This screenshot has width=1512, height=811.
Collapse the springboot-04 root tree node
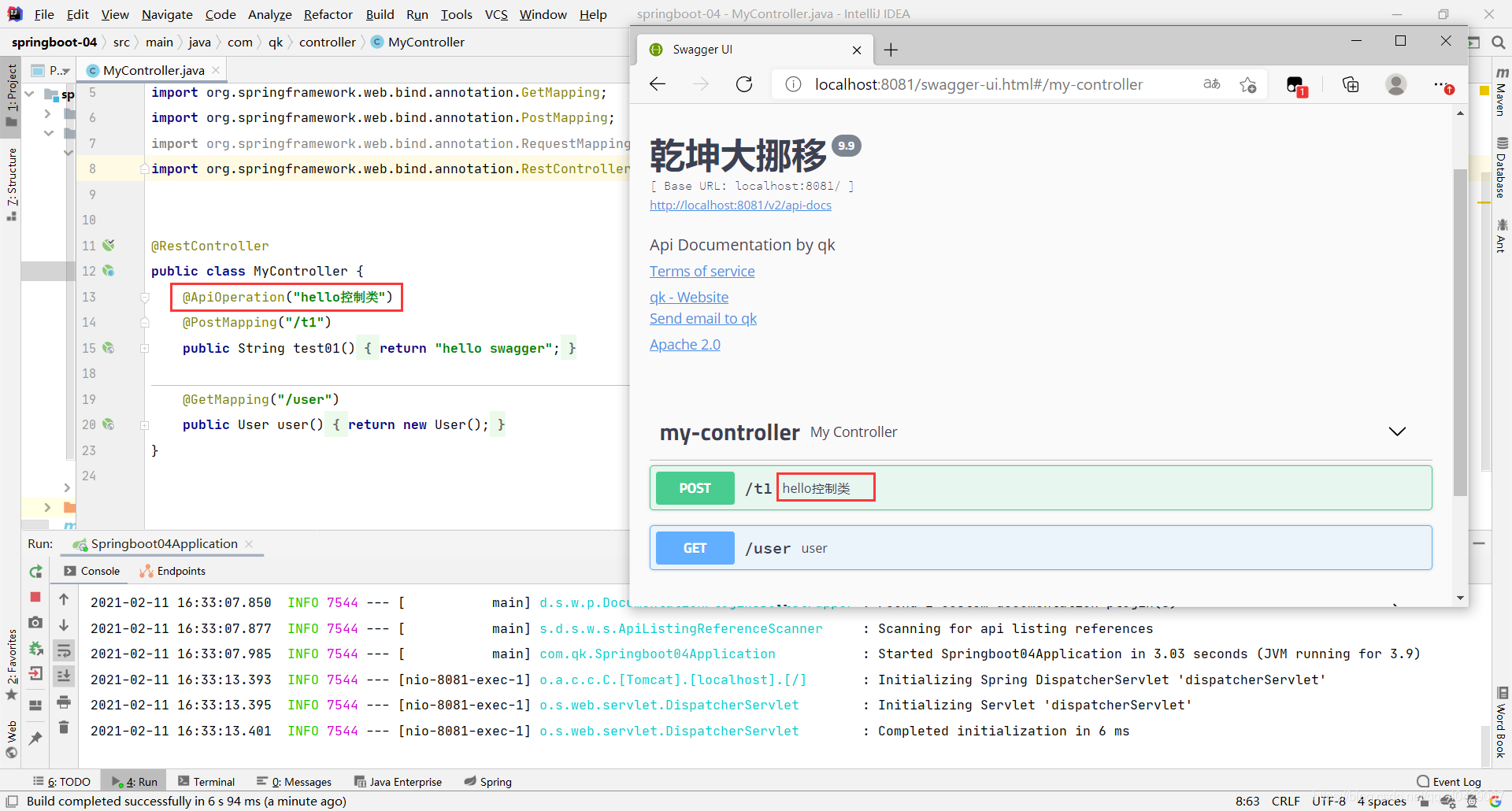pyautogui.click(x=30, y=94)
